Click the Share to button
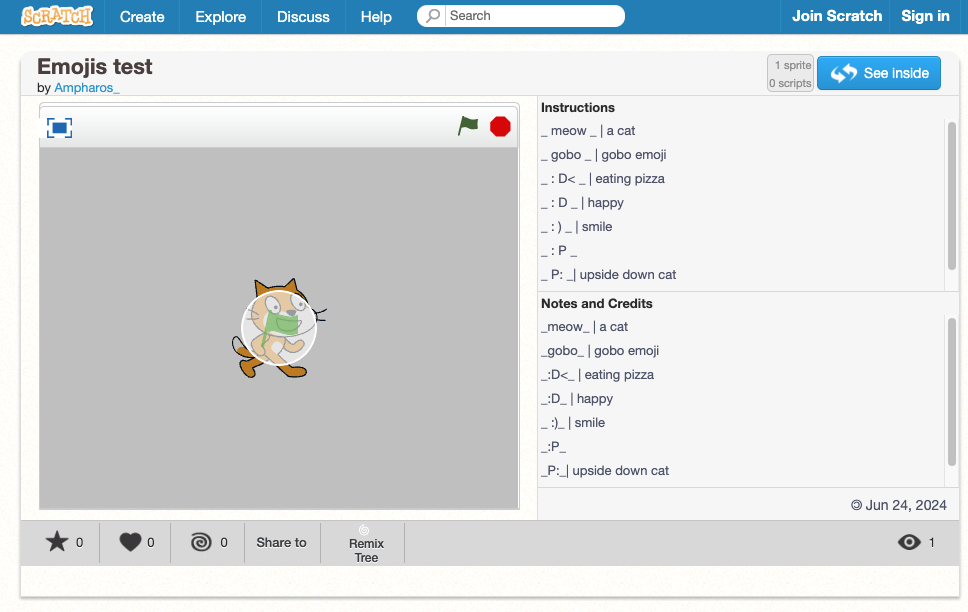Screen dimensions: 968x612 coord(281,542)
